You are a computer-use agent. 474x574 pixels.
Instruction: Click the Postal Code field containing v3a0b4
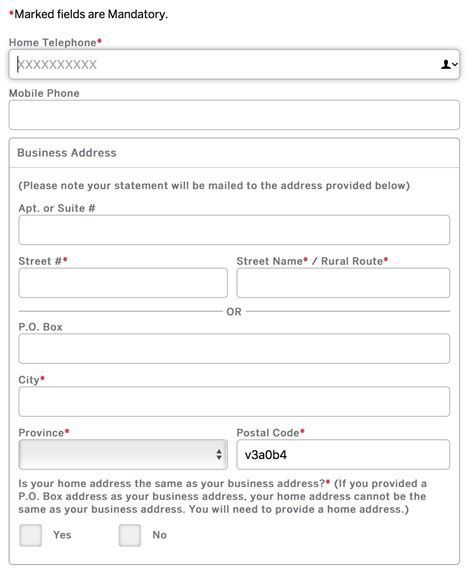tap(343, 454)
